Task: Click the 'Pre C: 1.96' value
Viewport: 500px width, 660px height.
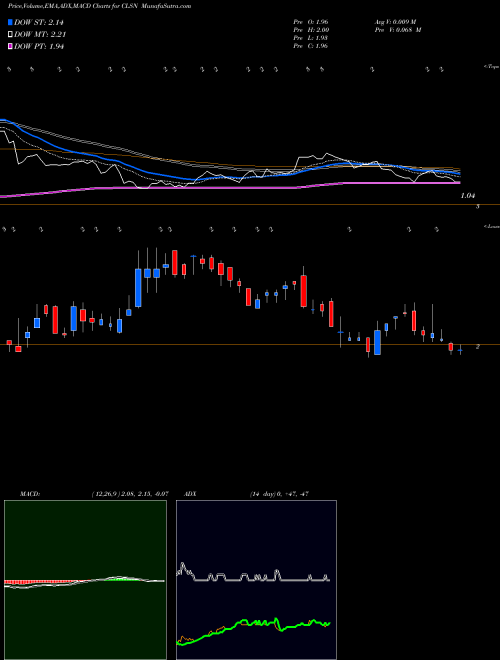Action: point(311,46)
